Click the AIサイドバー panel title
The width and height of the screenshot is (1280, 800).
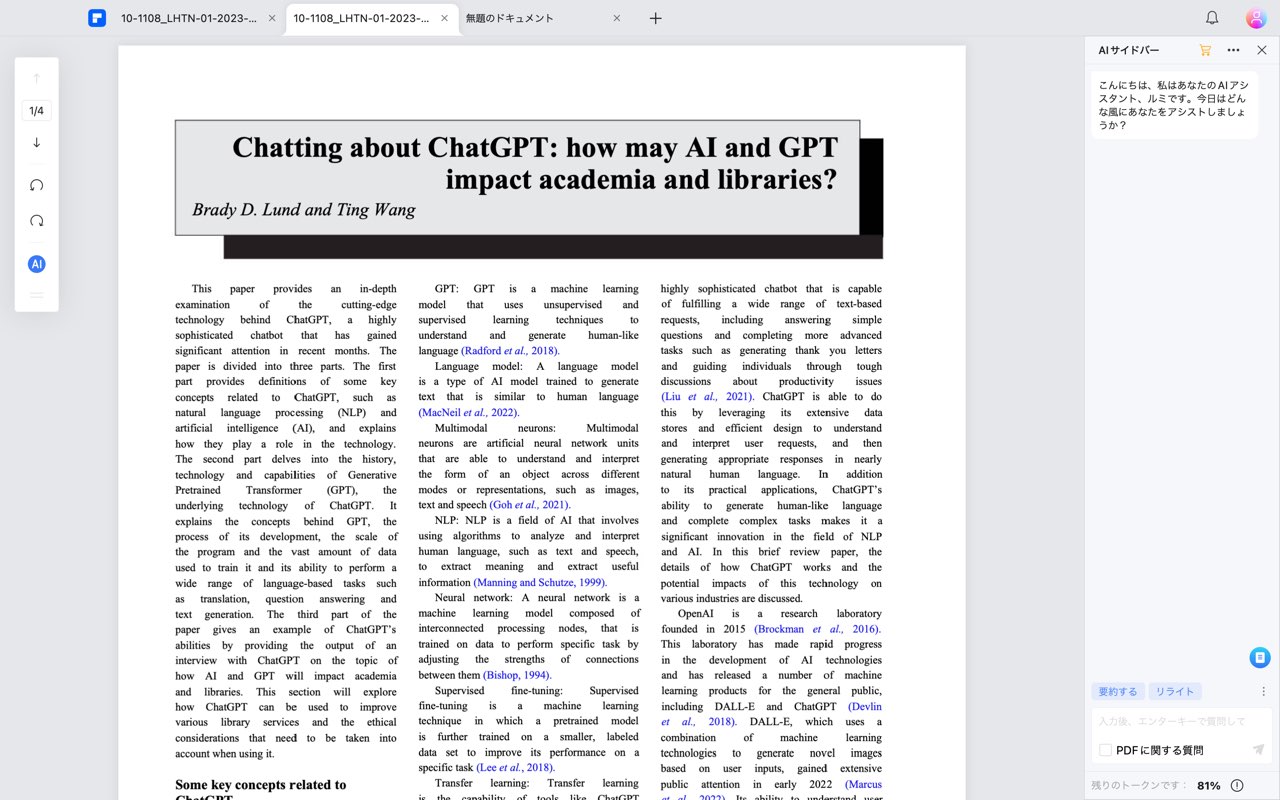(x=1129, y=50)
